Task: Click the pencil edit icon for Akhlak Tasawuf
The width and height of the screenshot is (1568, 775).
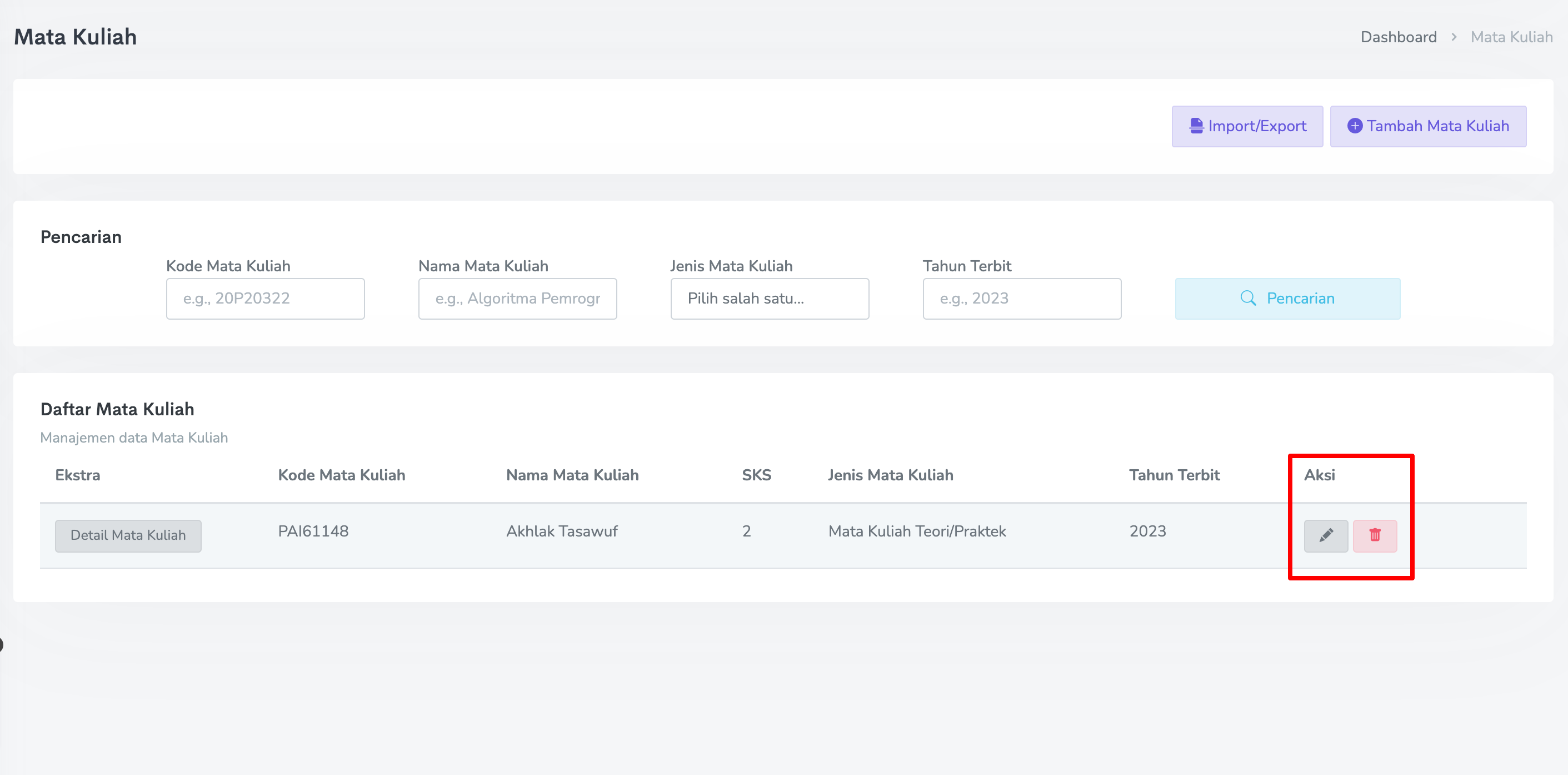Action: pyautogui.click(x=1326, y=535)
